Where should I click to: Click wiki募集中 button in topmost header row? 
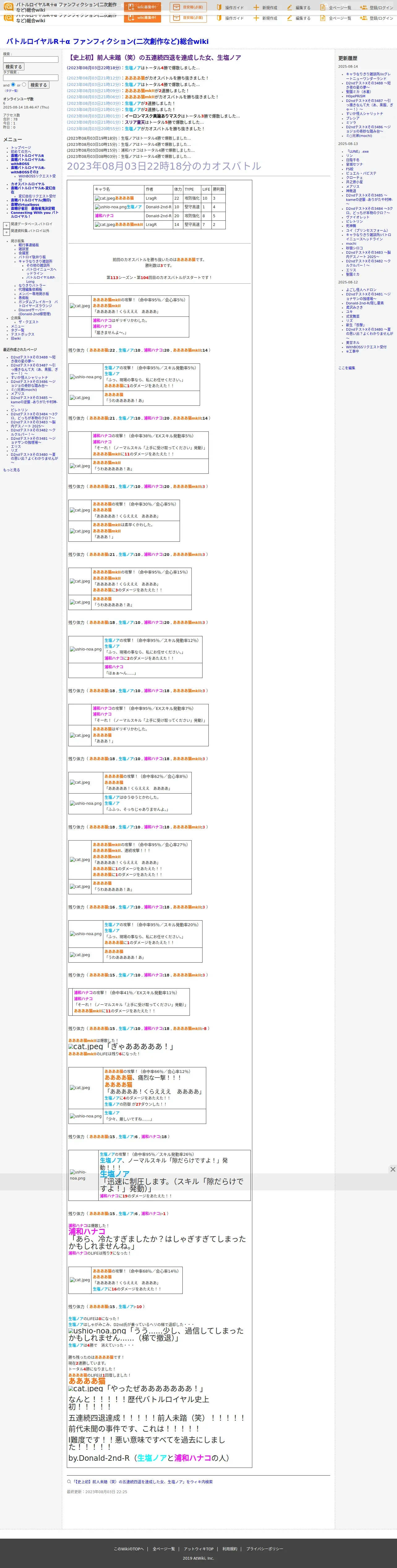pyautogui.click(x=143, y=7)
